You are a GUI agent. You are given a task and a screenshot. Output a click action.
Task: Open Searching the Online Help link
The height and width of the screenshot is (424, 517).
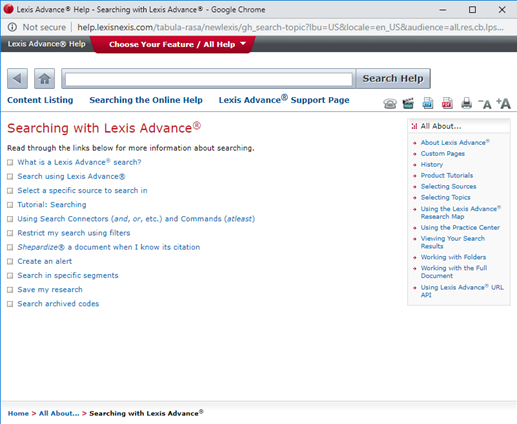click(146, 100)
